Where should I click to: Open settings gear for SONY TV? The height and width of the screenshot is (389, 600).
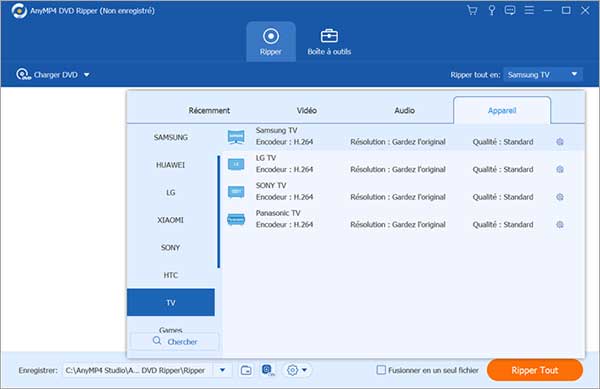[x=560, y=197]
